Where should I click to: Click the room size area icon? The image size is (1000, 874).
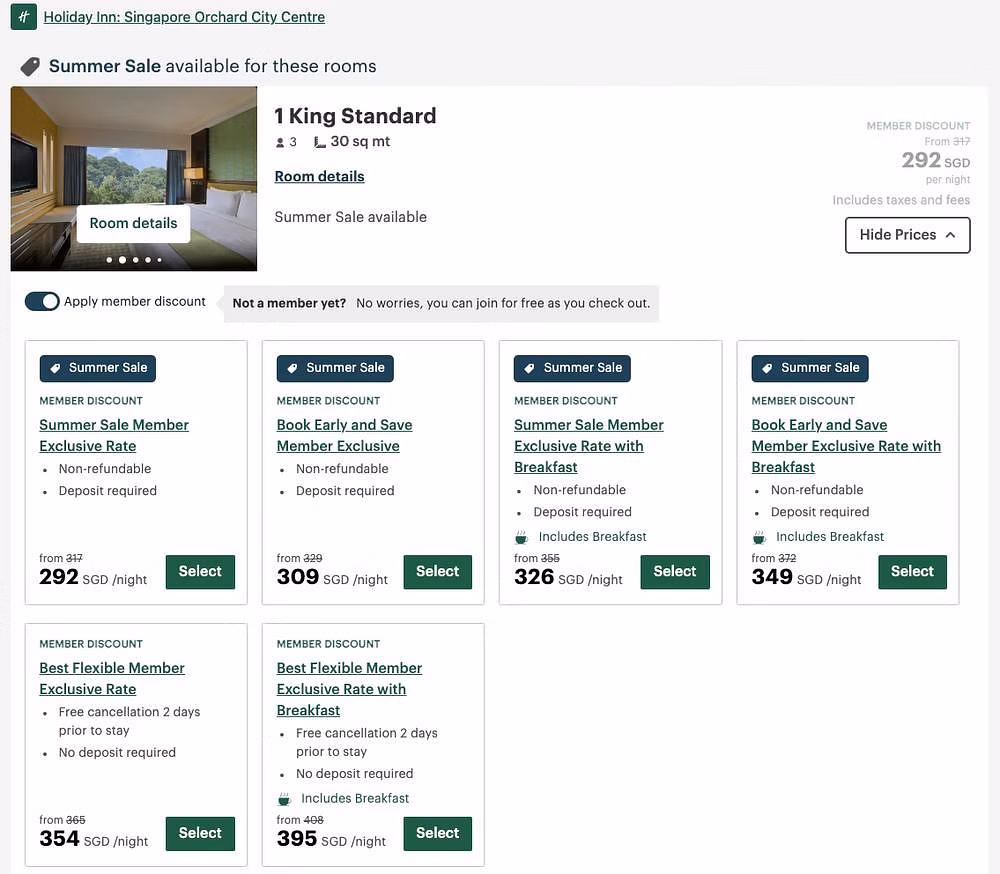pyautogui.click(x=320, y=142)
